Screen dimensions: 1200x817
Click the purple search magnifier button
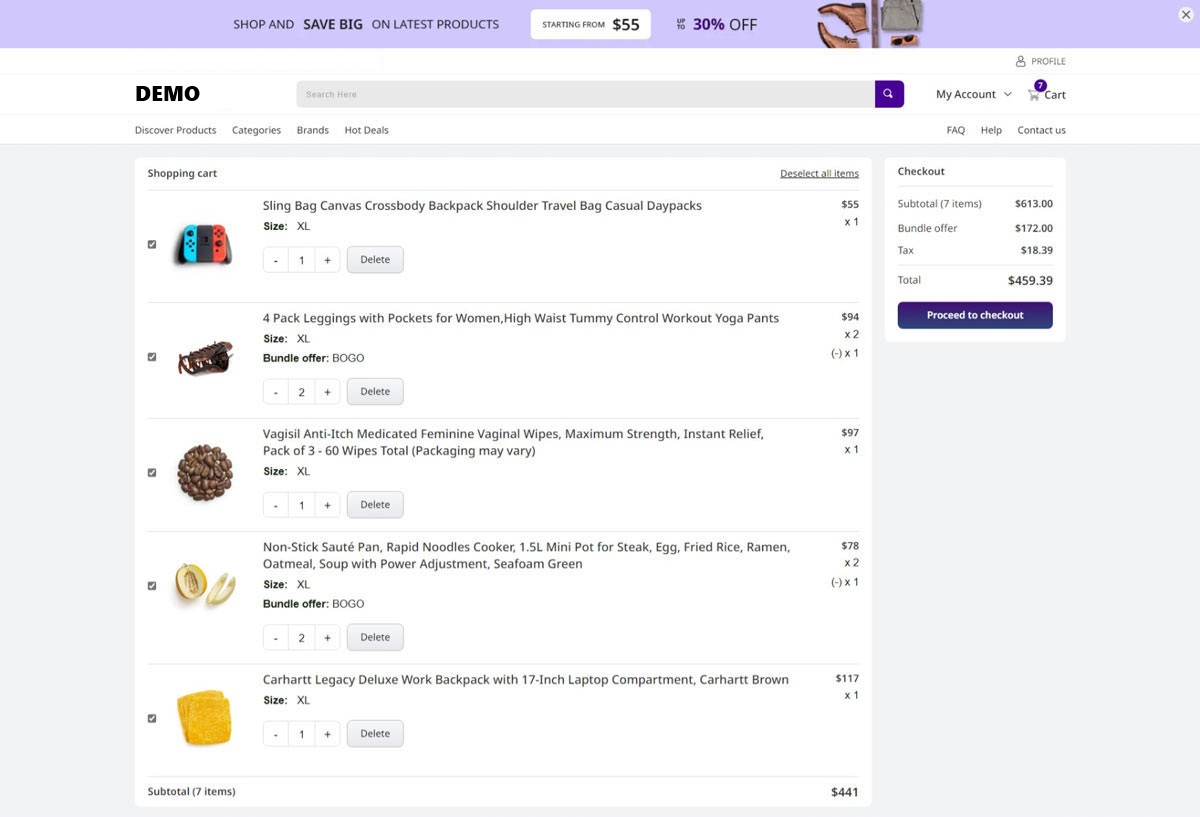888,94
